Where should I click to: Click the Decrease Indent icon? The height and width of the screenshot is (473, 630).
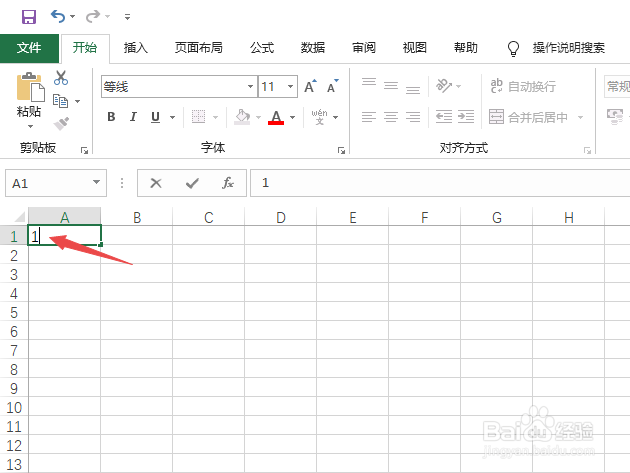coord(444,117)
